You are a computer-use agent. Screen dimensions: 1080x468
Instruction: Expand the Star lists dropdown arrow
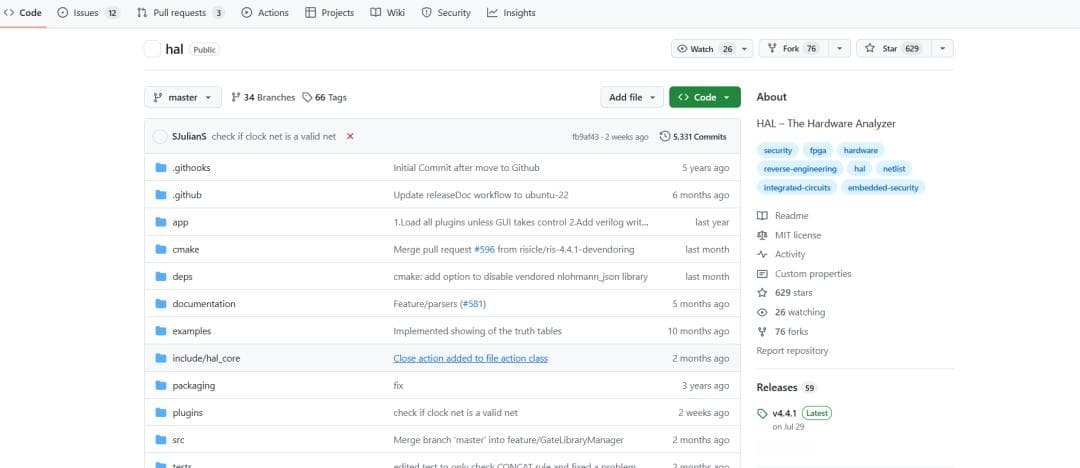click(x=942, y=48)
